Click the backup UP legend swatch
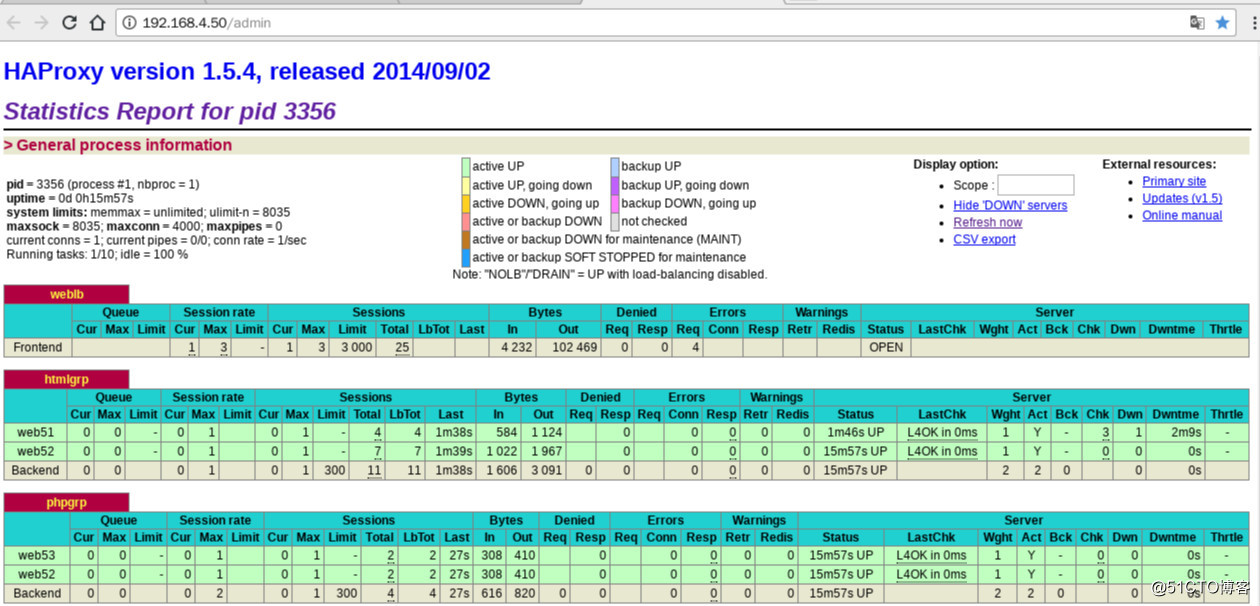This screenshot has width=1260, height=606. click(x=615, y=166)
